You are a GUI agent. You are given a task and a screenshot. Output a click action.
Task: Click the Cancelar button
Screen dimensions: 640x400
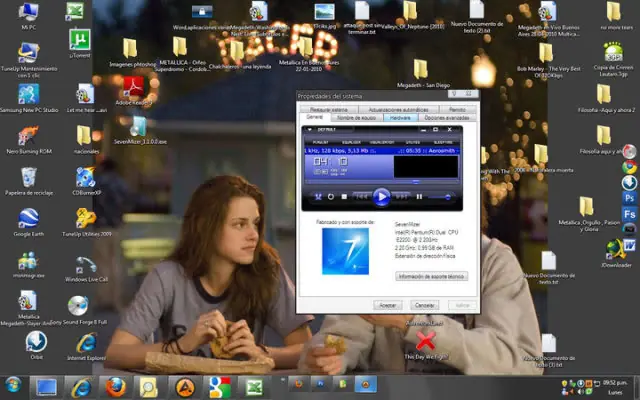click(424, 305)
